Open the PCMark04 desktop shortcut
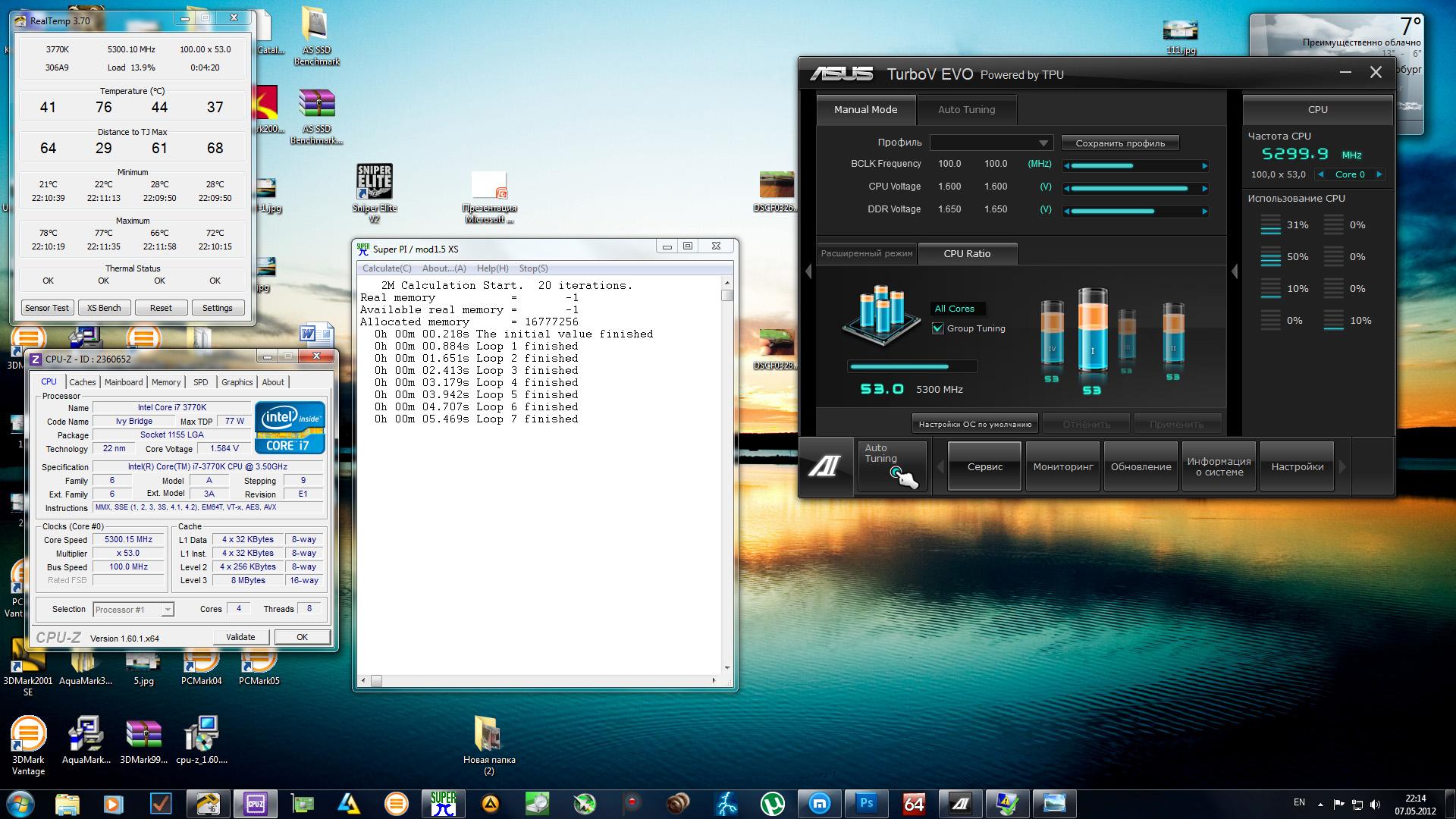 pyautogui.click(x=201, y=667)
